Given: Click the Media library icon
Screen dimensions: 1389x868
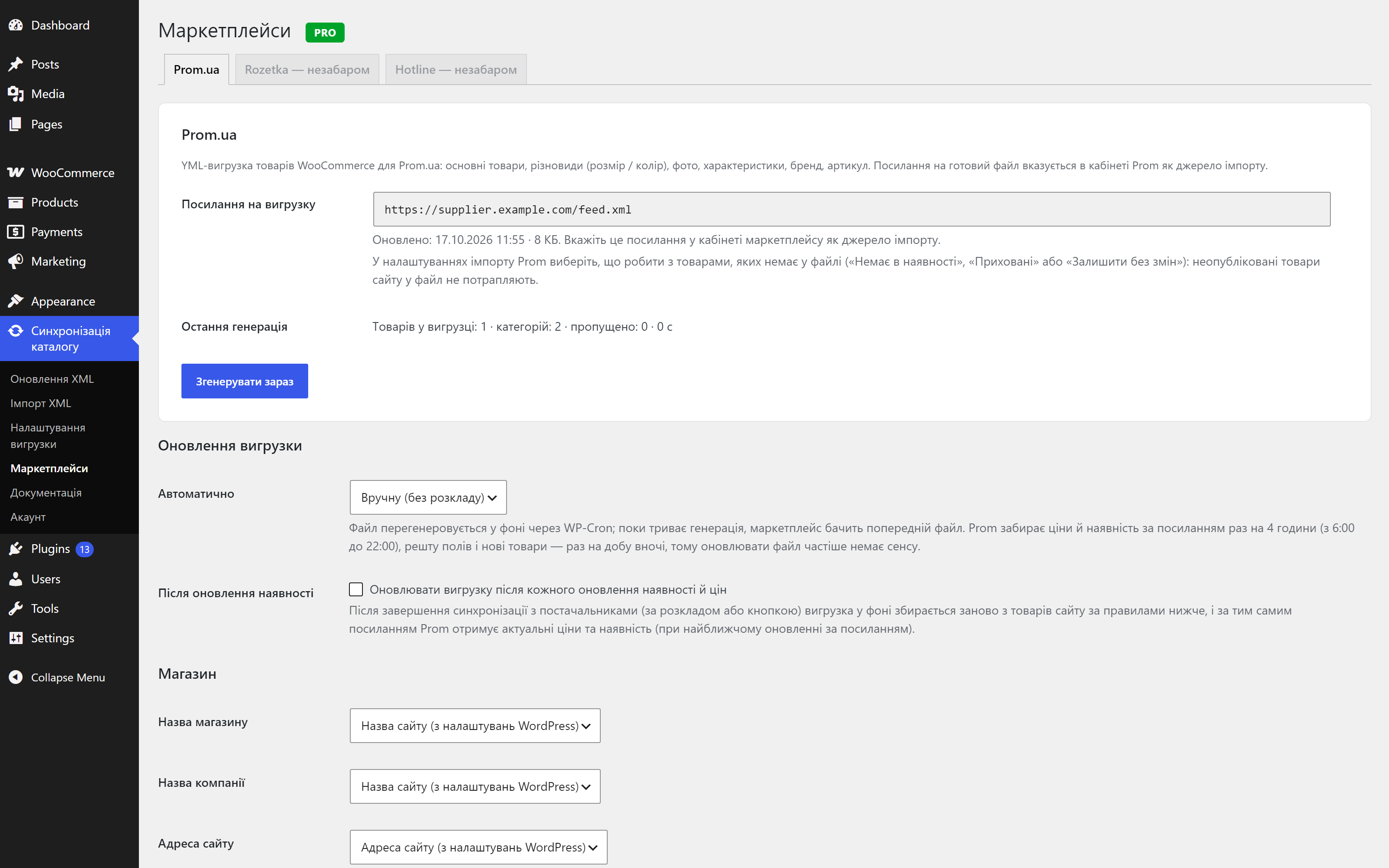Looking at the screenshot, I should coord(16,94).
